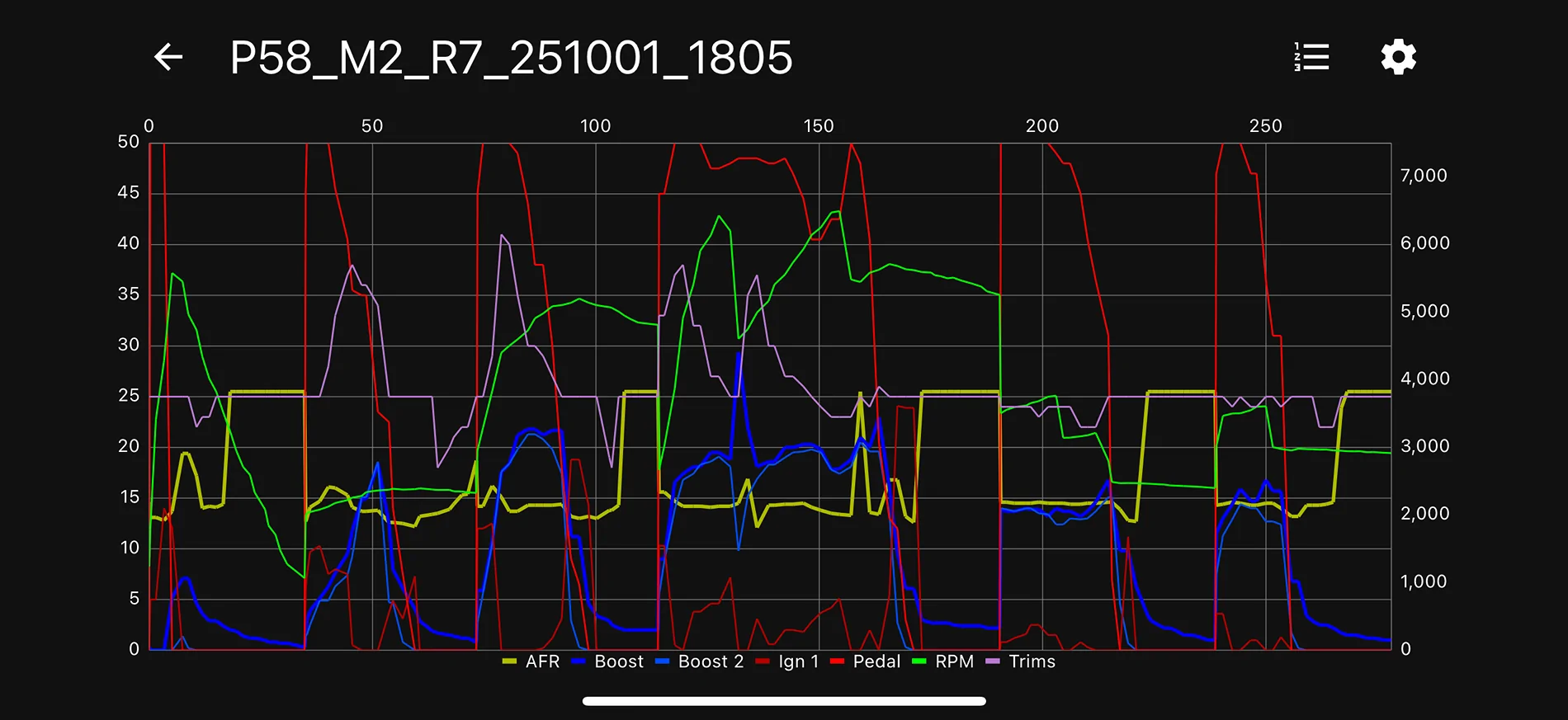Click the 6,000 right axis label
This screenshot has height=720, width=1568.
pyautogui.click(x=1424, y=243)
